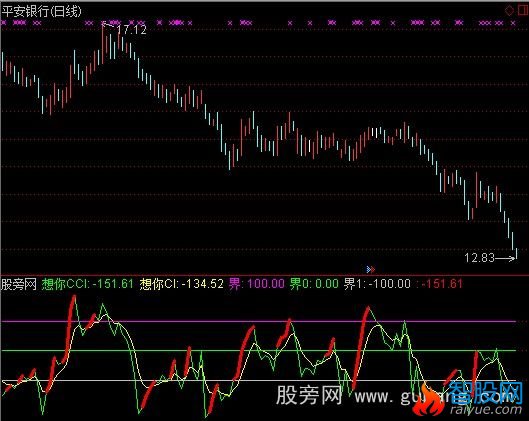
Task: Click the chart title 平安银行(日线)
Action: 41,11
